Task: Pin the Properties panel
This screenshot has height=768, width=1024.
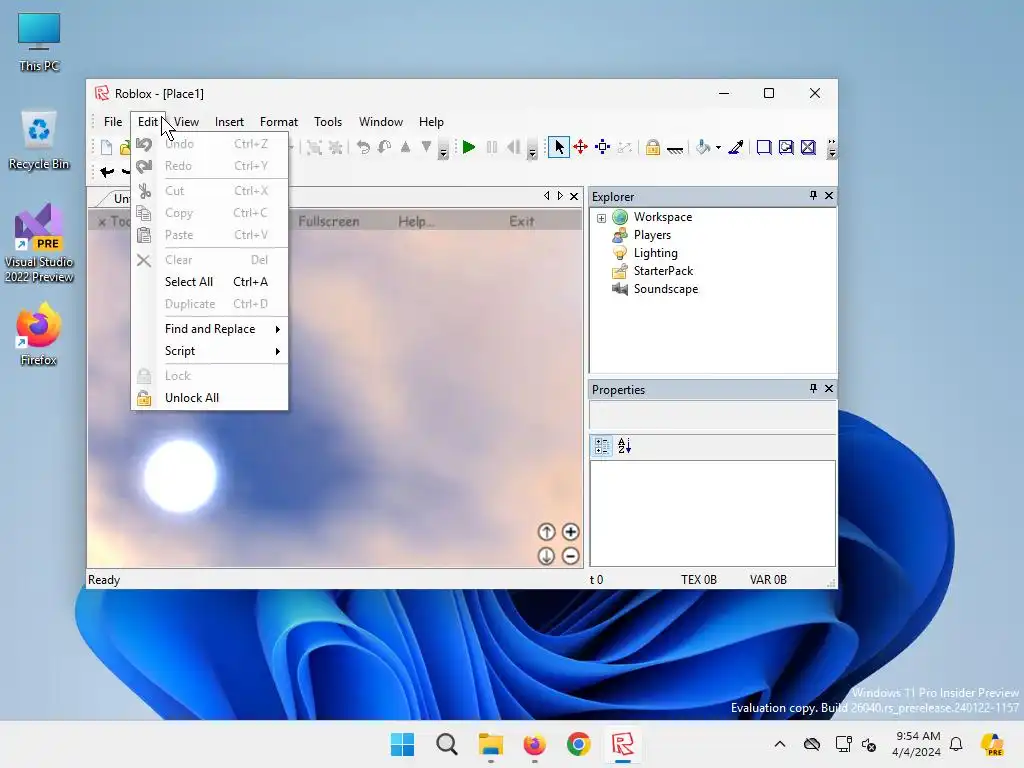Action: pos(813,389)
